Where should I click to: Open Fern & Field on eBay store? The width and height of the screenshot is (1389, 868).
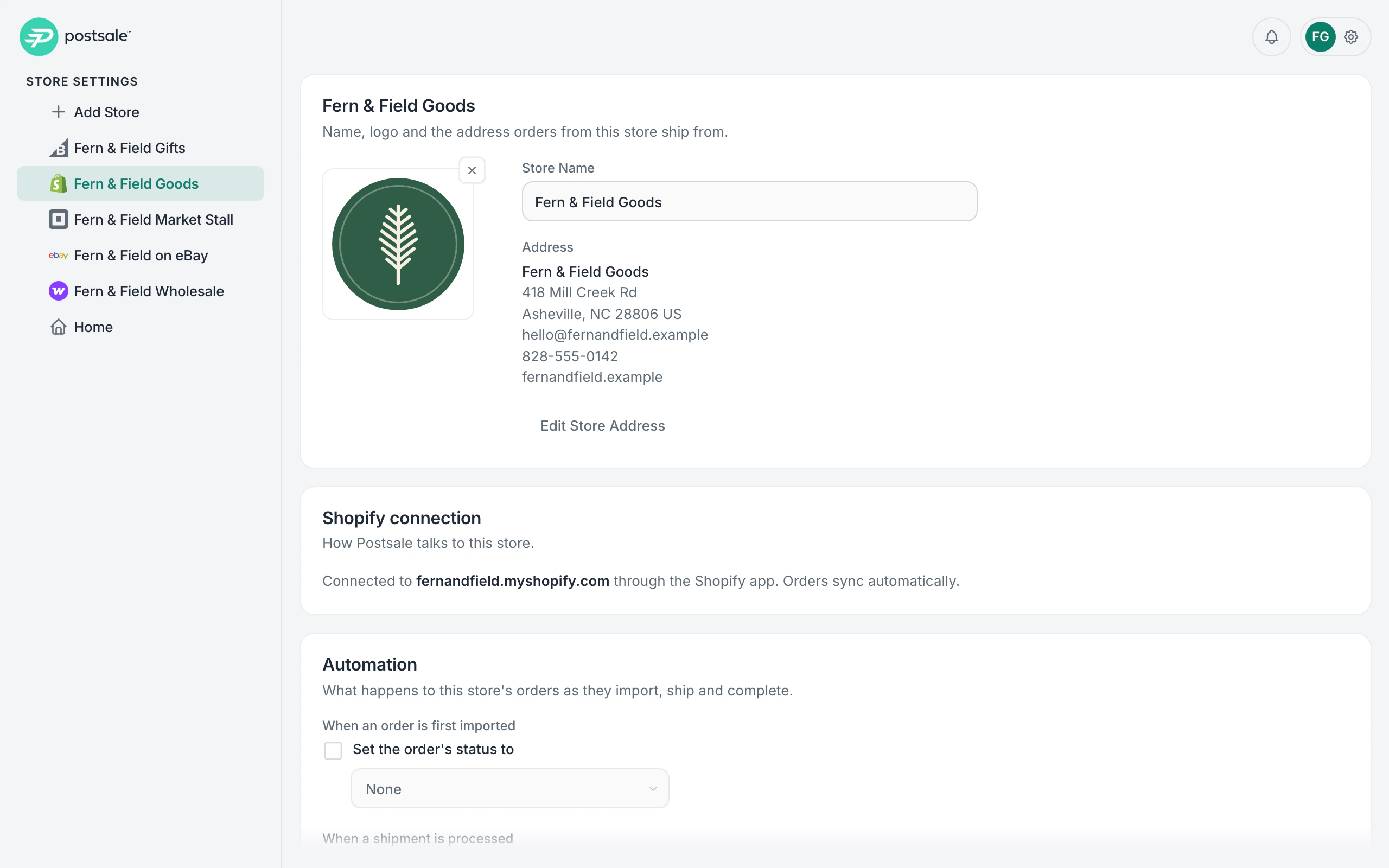point(141,256)
